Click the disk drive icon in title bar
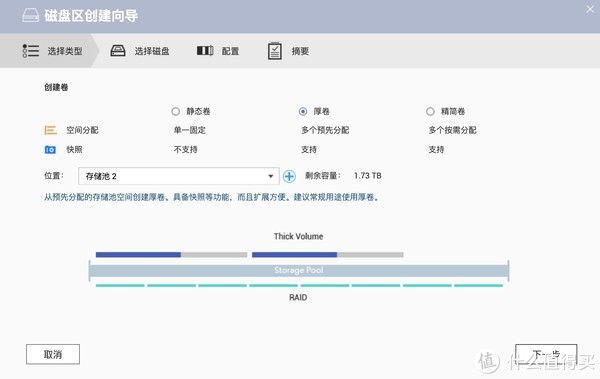The height and width of the screenshot is (379, 600). pos(31,15)
